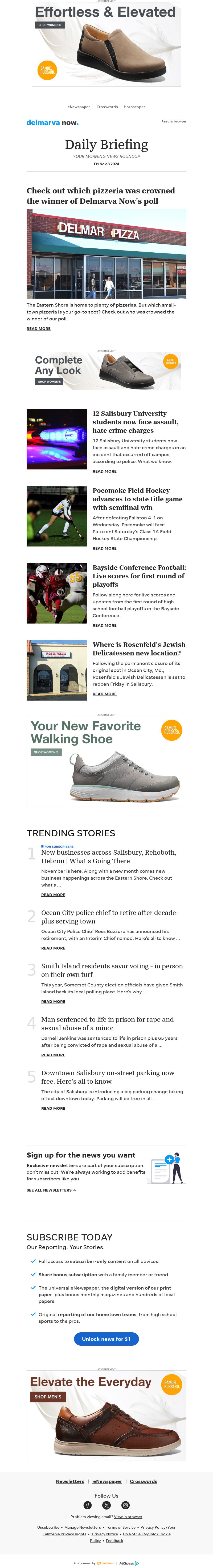This screenshot has width=213, height=1568.
Task: Open the Facebook icon under Follow Us
Action: tap(87, 1505)
